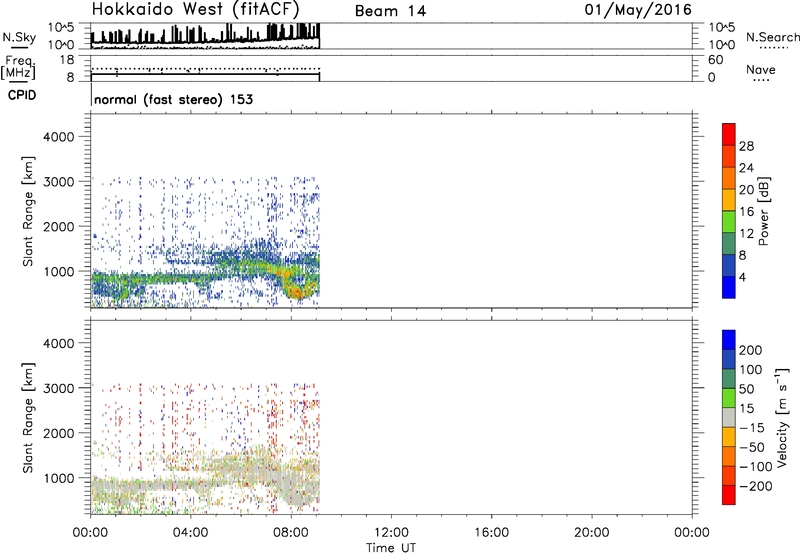Image resolution: width=800 pixels, height=554 pixels.
Task: Click the '4000' tick in the power panel
Action: [59, 137]
